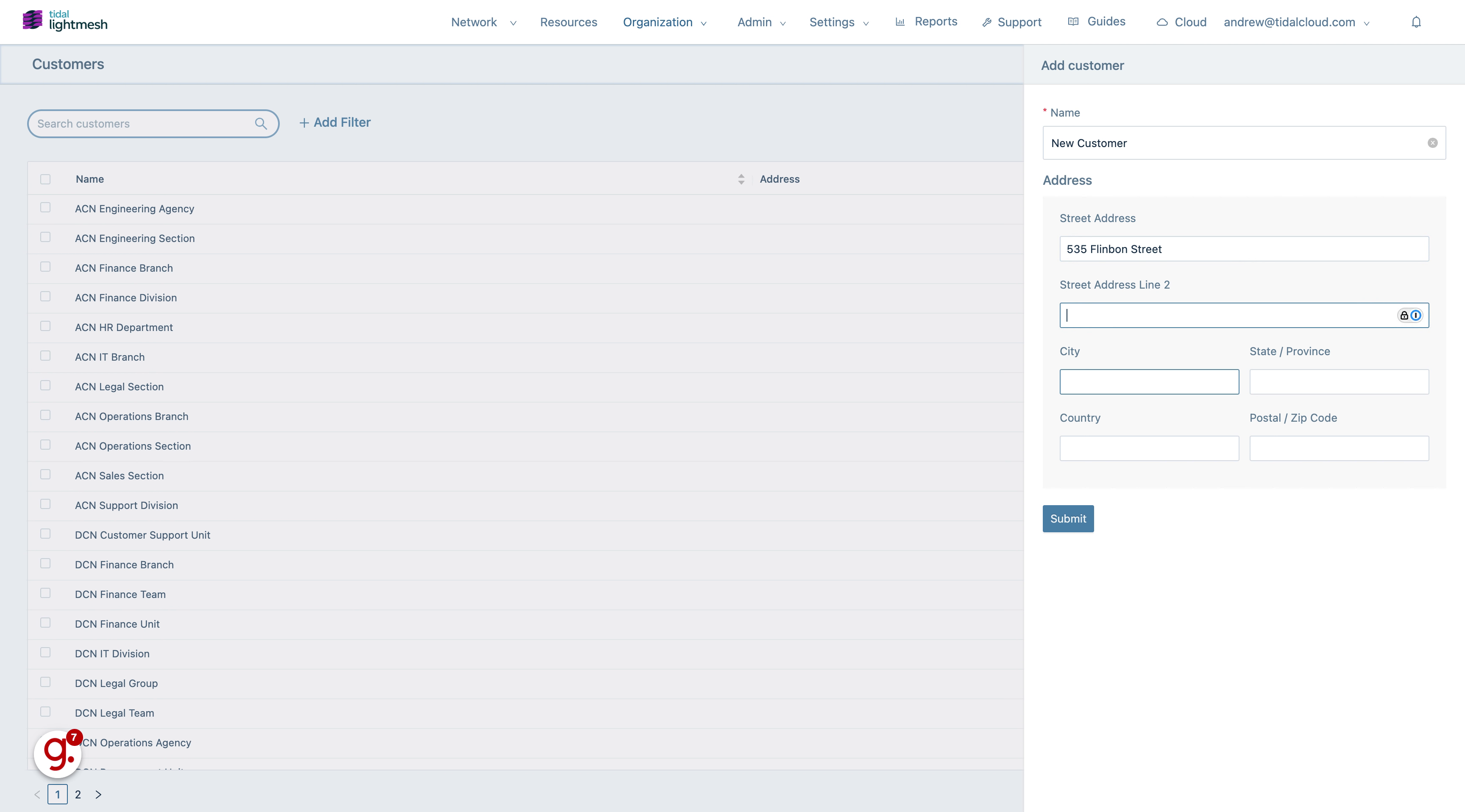This screenshot has width=1465, height=812.
Task: Open the notifications bell
Action: tap(1416, 22)
